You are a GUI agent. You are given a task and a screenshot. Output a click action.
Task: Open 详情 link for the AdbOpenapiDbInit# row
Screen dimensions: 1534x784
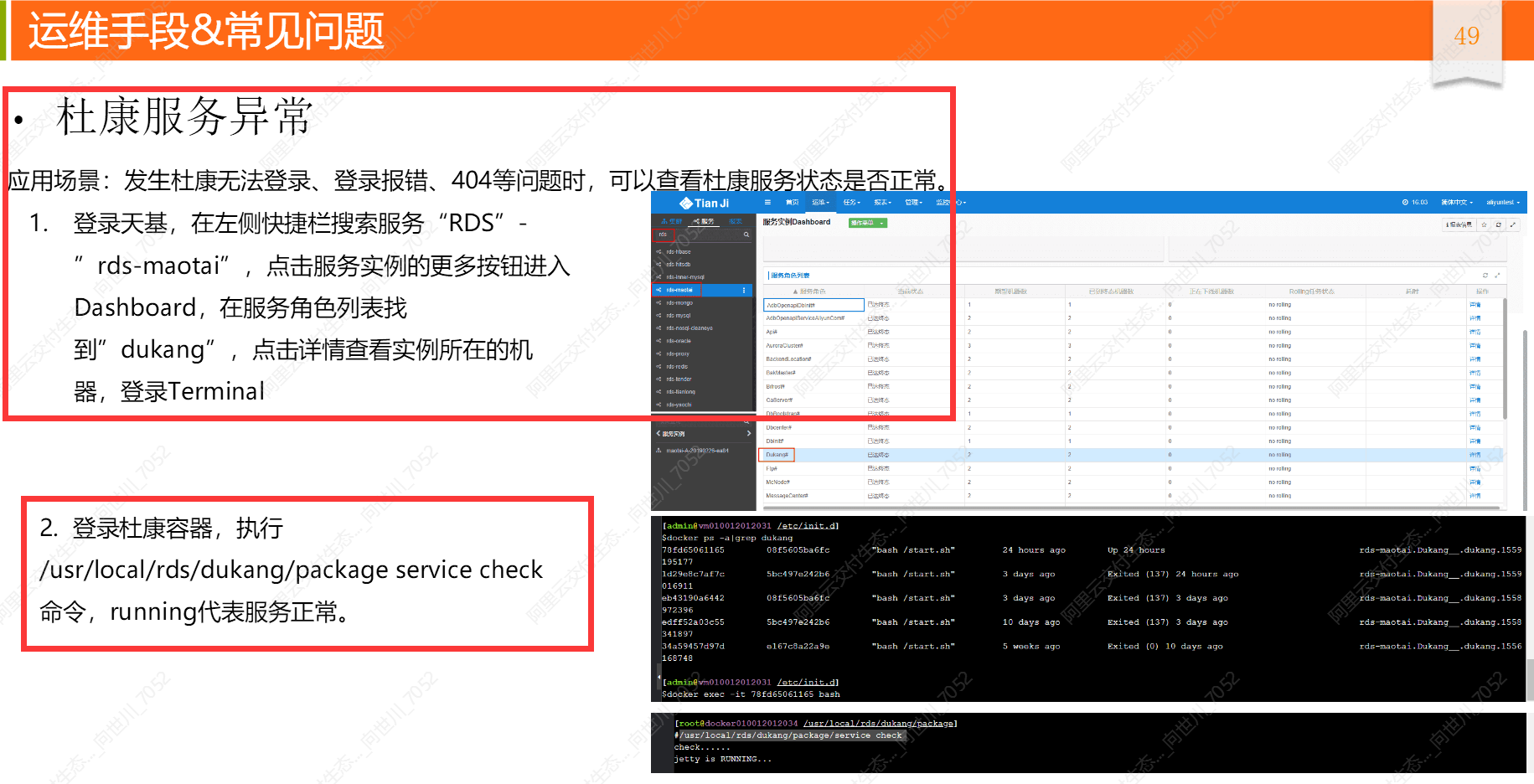coord(1475,305)
